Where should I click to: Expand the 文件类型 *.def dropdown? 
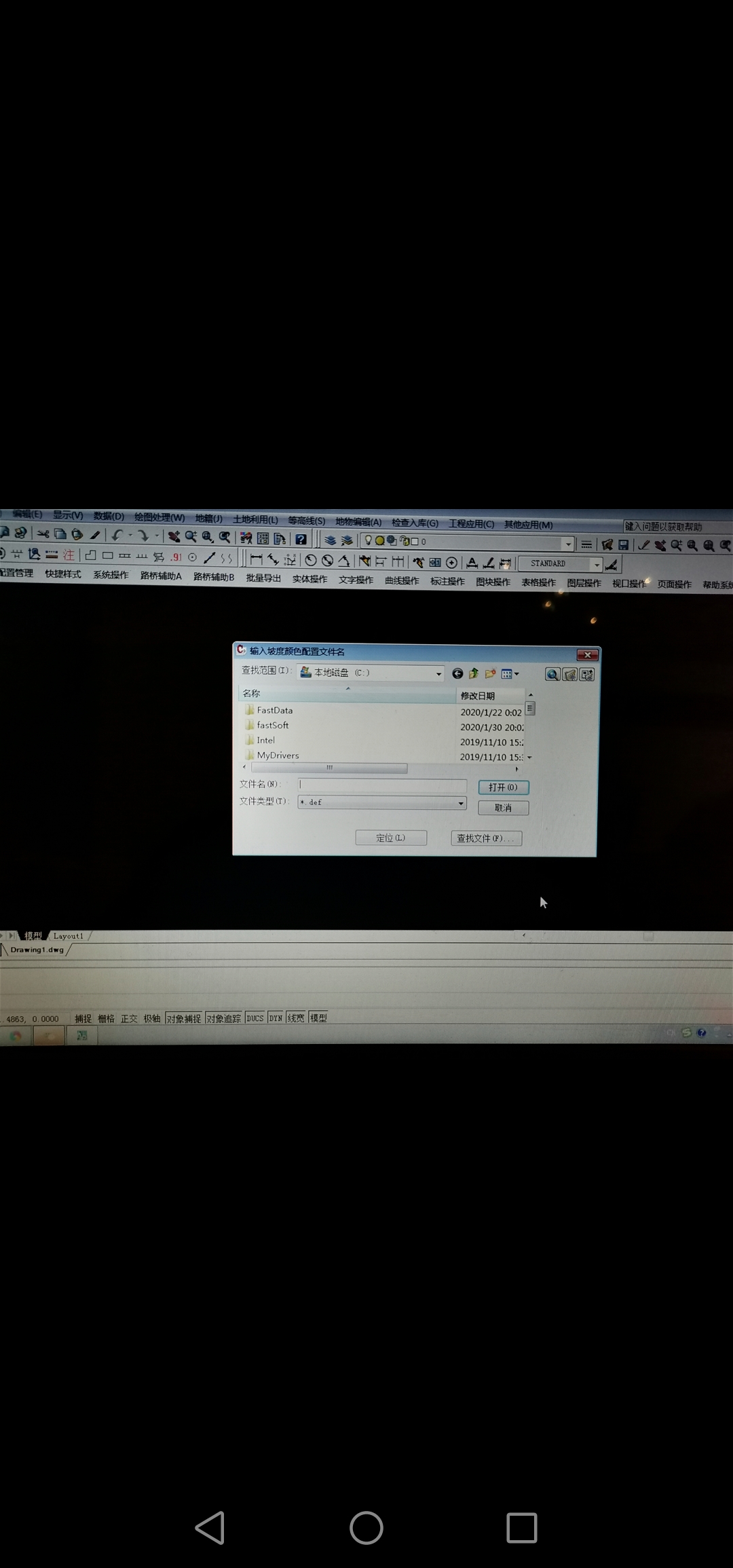pos(461,803)
